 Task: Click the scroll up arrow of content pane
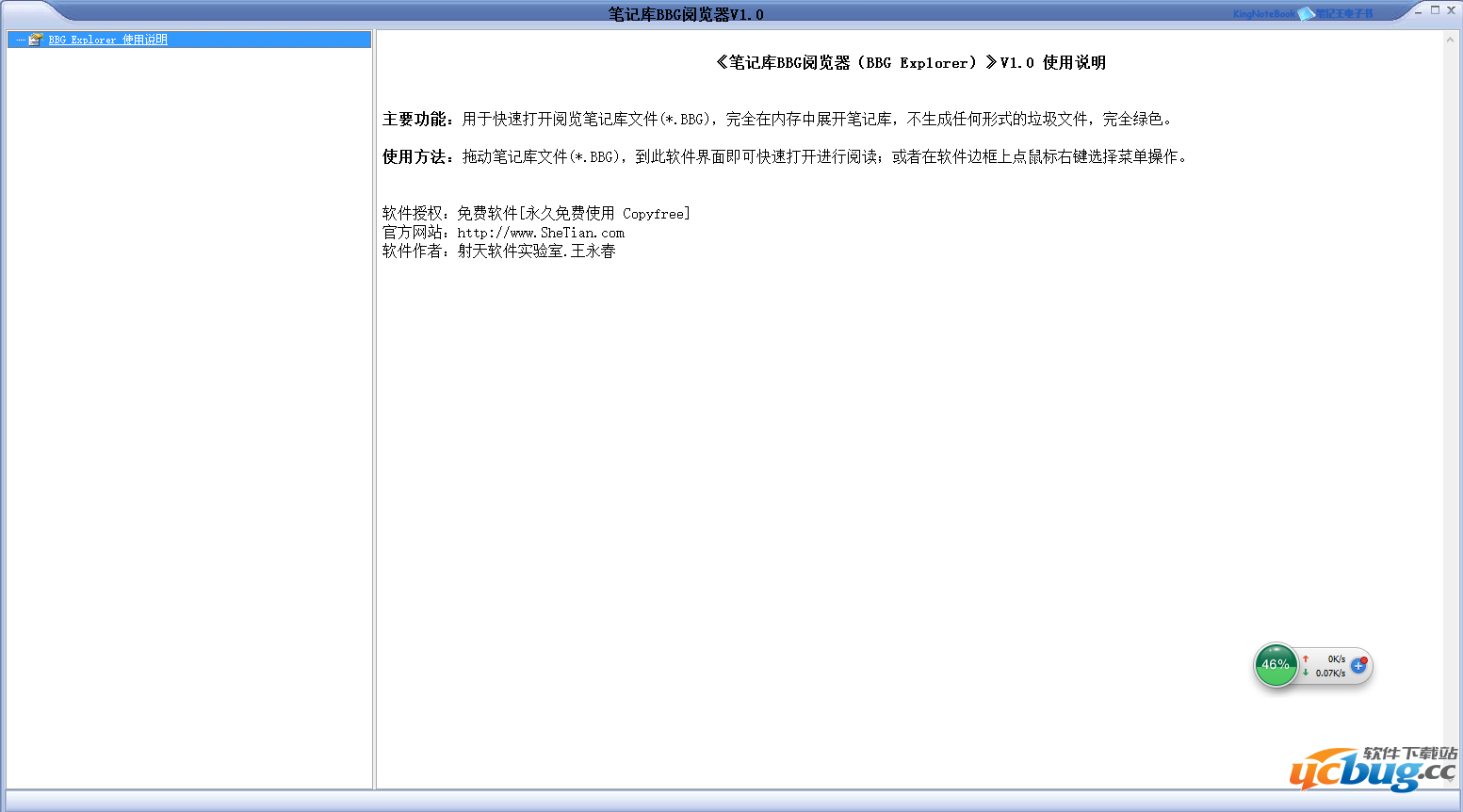[x=1450, y=40]
